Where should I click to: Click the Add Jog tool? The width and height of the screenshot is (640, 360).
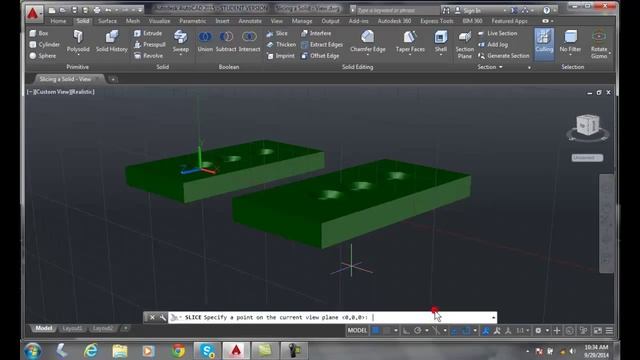[493, 44]
